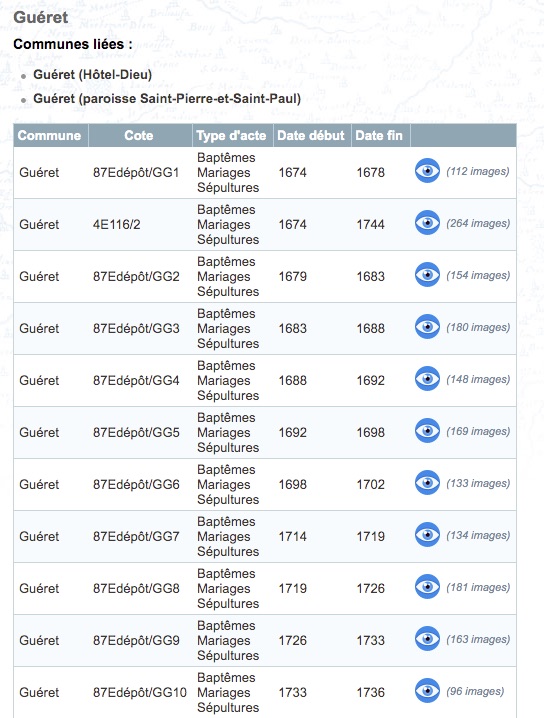Screen dimensions: 544x718
Task: Open Guéret (paroisse Saint-Pierre-et-Saint-Paul) link
Action: pyautogui.click(x=167, y=98)
